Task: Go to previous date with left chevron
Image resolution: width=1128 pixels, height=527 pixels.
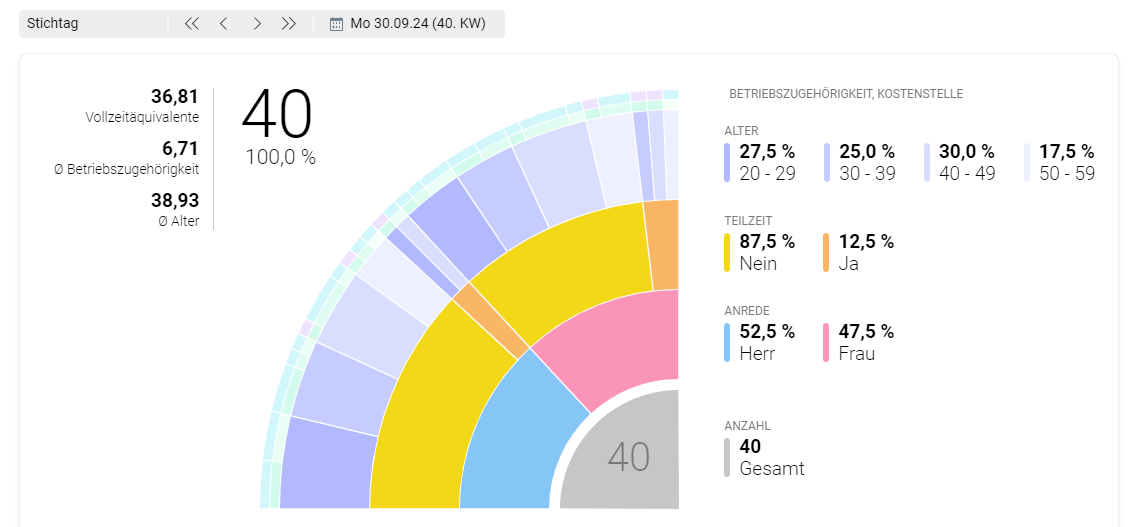Action: pos(224,24)
